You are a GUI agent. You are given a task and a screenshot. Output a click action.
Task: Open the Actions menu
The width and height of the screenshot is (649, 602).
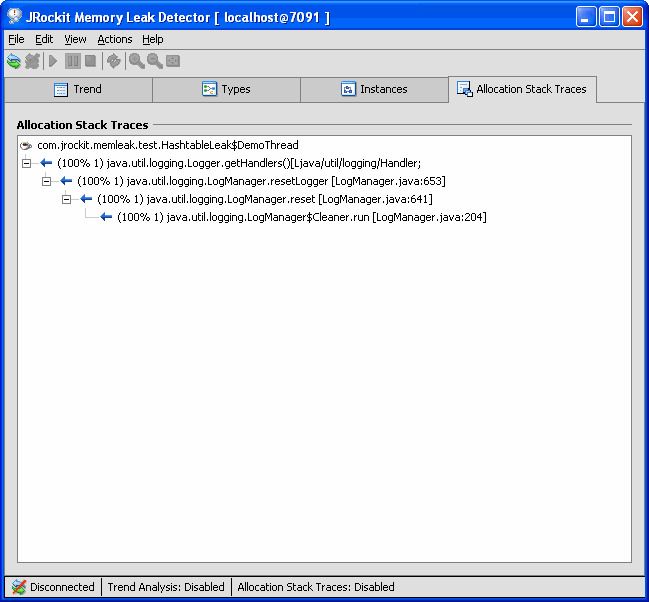coord(115,39)
